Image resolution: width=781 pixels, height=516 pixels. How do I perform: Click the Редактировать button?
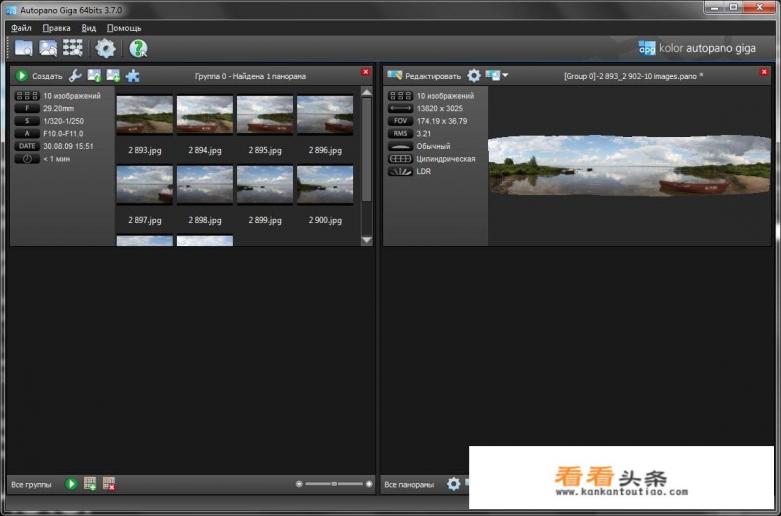tap(425, 76)
